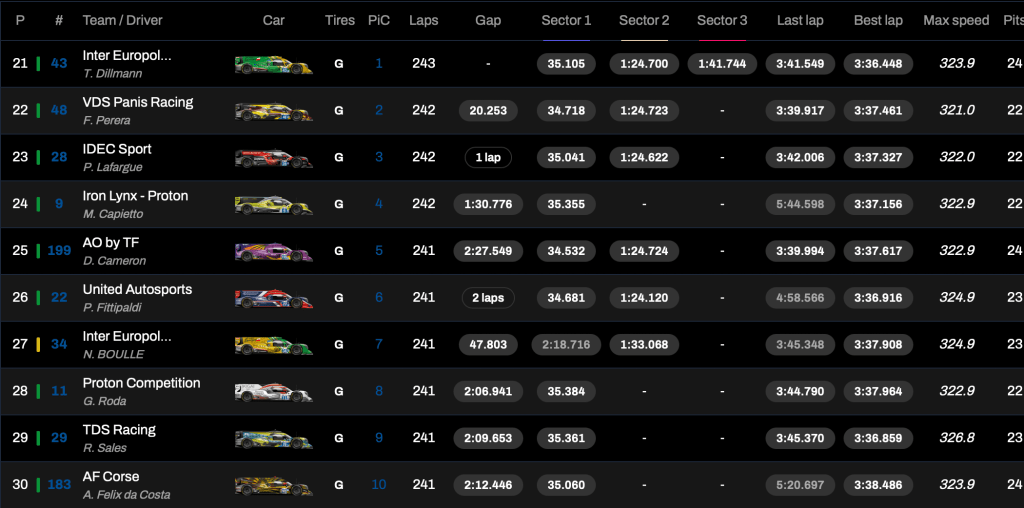Screen dimensions: 1024x508
Task: Click the TDS Racing car image
Action: coord(273,439)
